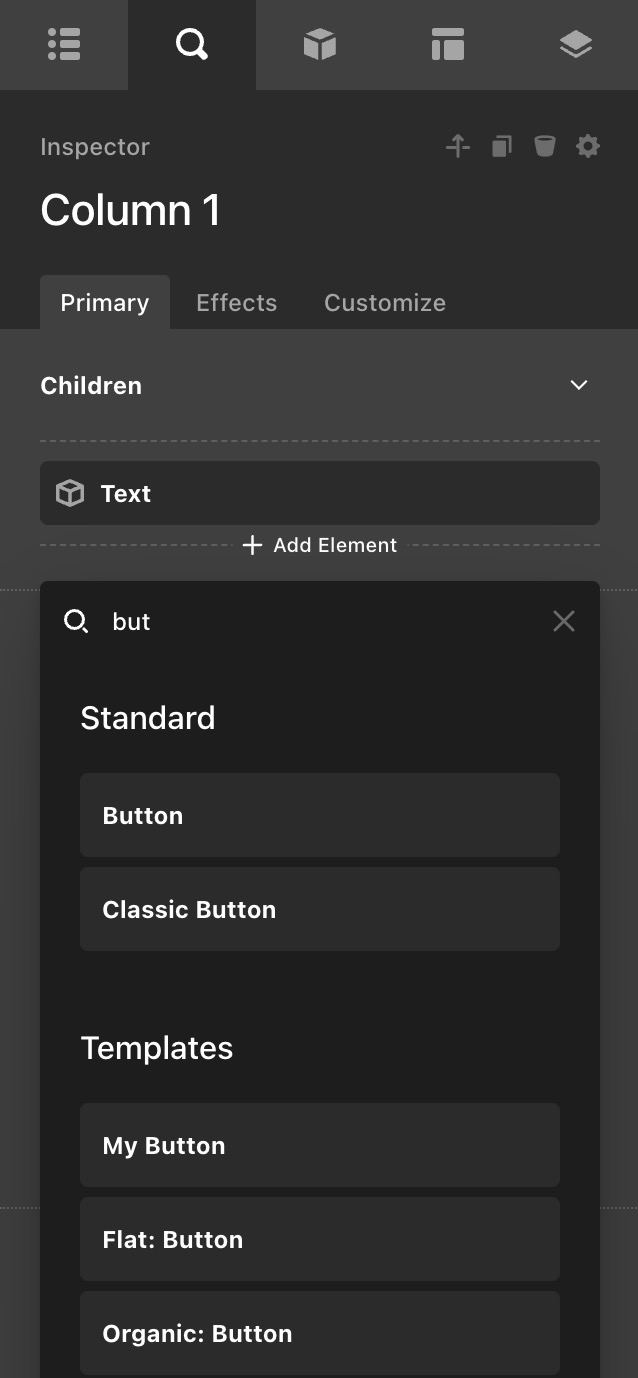The height and width of the screenshot is (1378, 638).
Task: Open the Layers stack icon in top bar
Action: pos(575,45)
